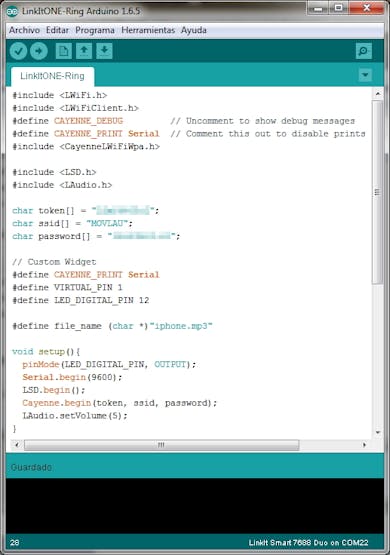Create a new sketch with the New icon
This screenshot has width=390, height=555.
[64, 51]
